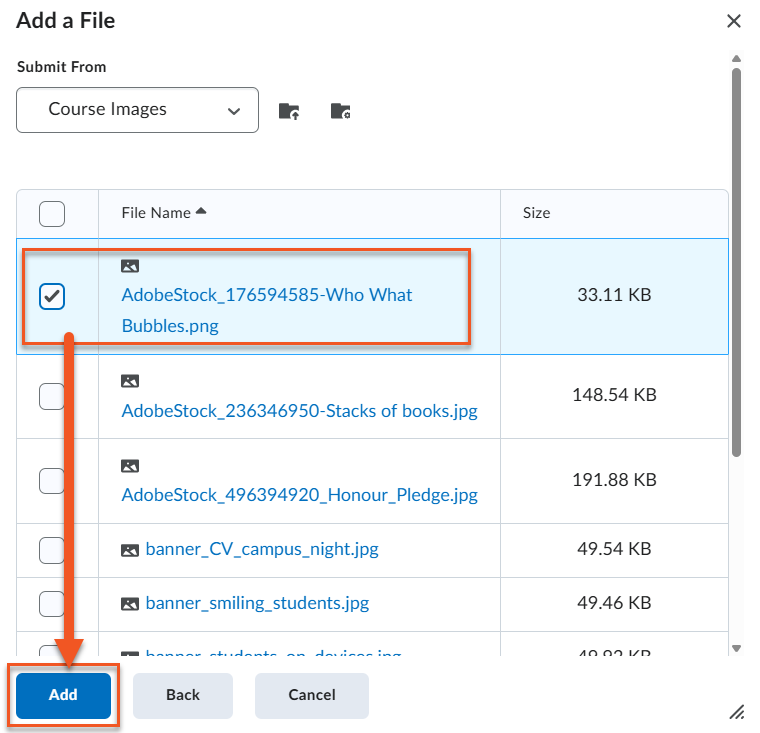
Task: Open AdobeStock_236346950-Stacks of books.jpg link
Action: pyautogui.click(x=299, y=411)
